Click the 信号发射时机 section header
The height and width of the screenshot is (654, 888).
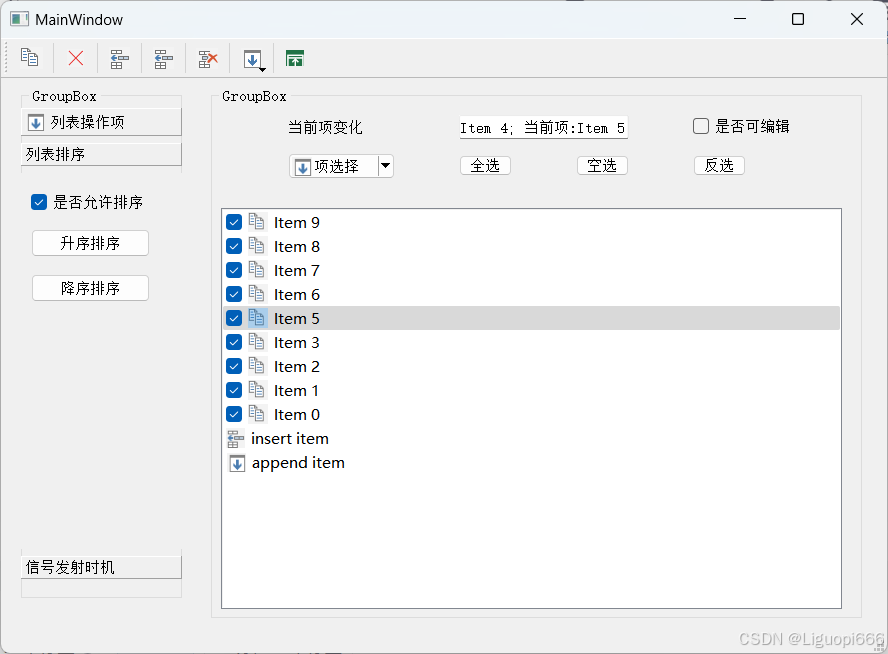point(100,566)
